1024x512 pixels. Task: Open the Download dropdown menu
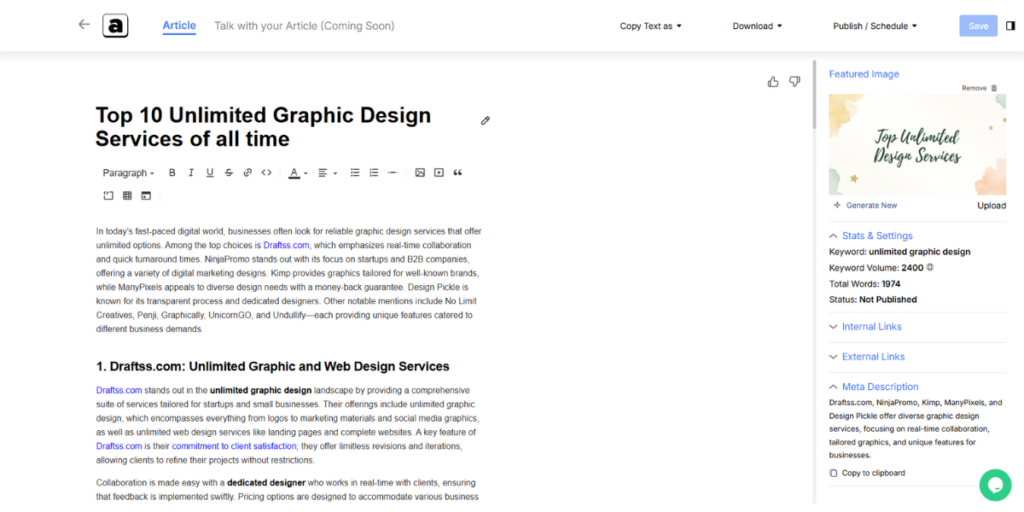(758, 26)
